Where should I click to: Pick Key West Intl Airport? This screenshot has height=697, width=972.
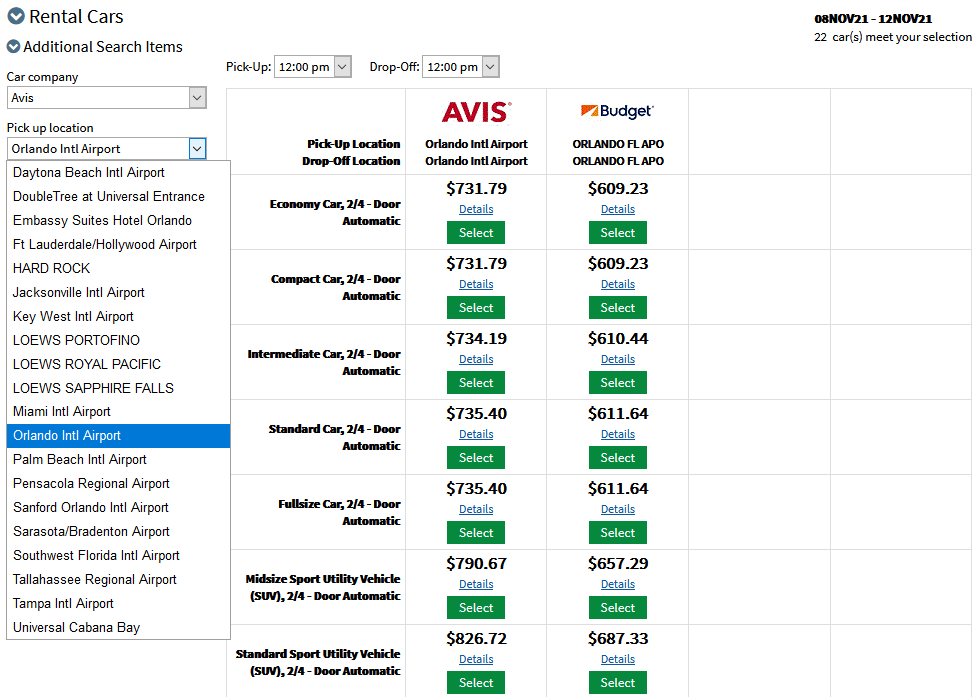click(118, 316)
